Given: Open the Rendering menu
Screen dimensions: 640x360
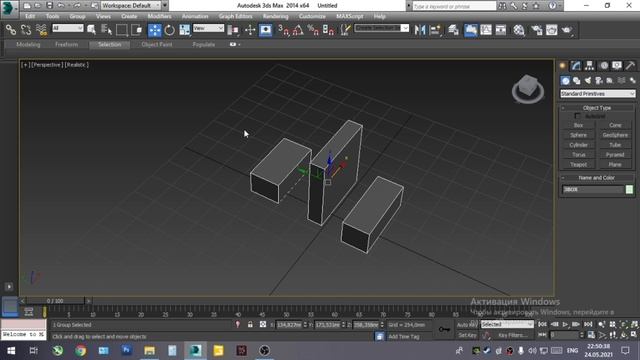Looking at the screenshot, I should pos(276,16).
